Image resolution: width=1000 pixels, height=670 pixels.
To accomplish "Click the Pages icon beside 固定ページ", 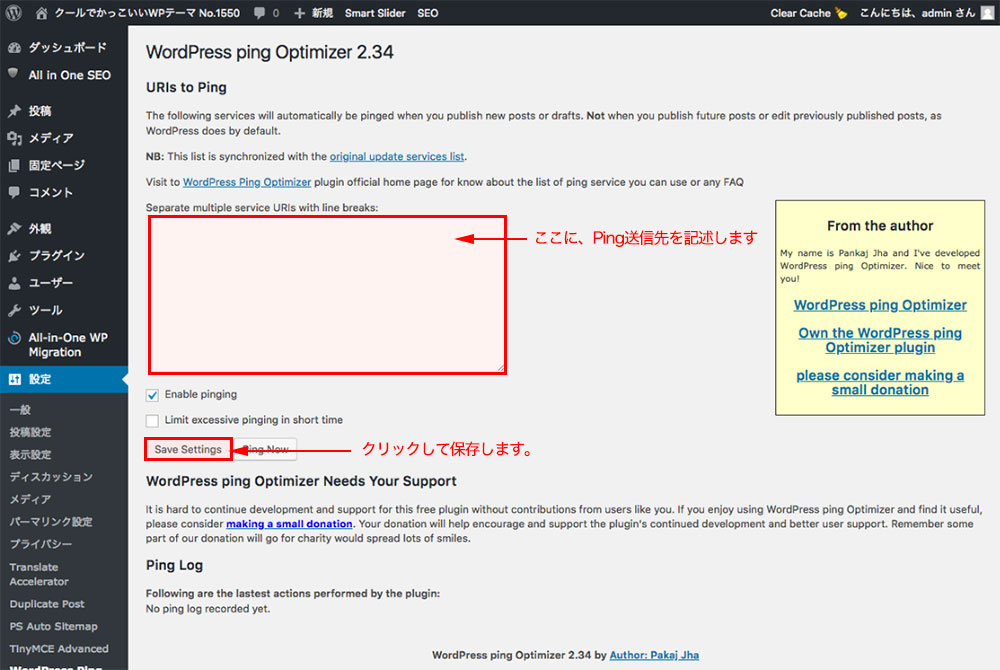I will [x=14, y=166].
